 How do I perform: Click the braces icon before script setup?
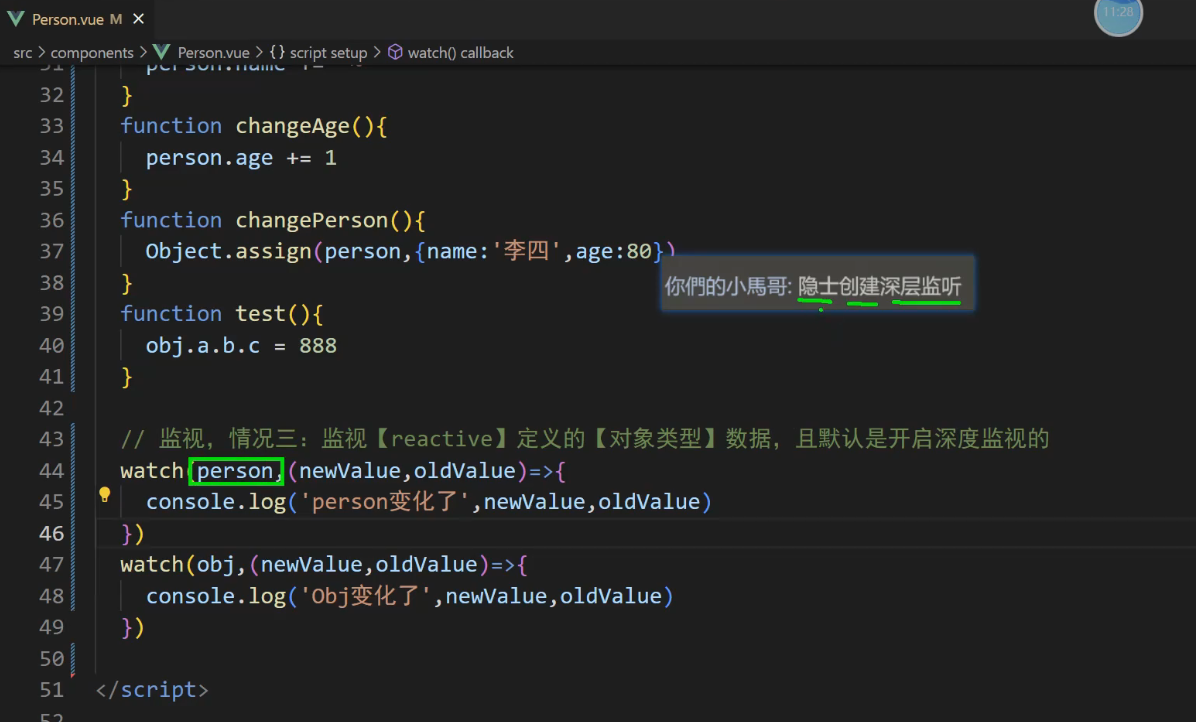pos(277,52)
